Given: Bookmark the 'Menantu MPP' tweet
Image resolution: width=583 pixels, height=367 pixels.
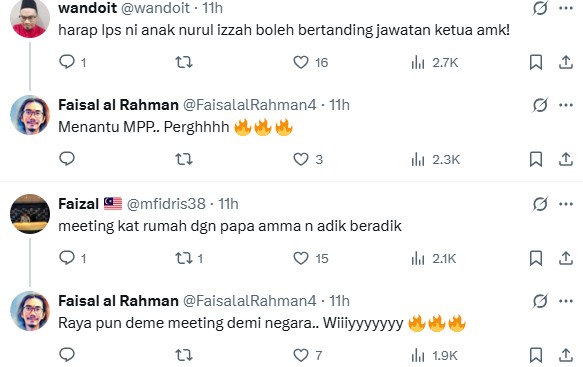Looking at the screenshot, I should 536,159.
